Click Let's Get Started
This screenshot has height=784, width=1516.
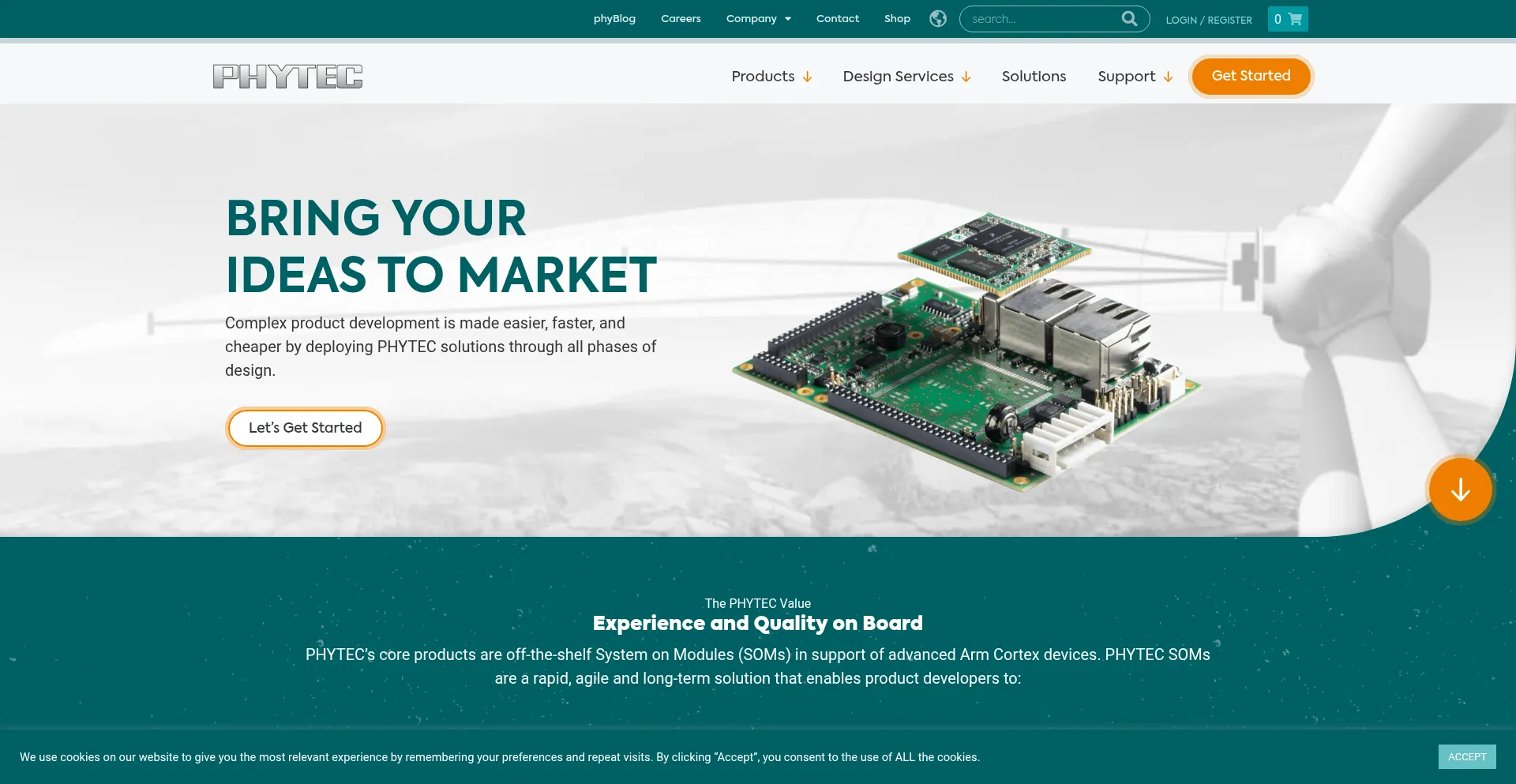coord(305,427)
